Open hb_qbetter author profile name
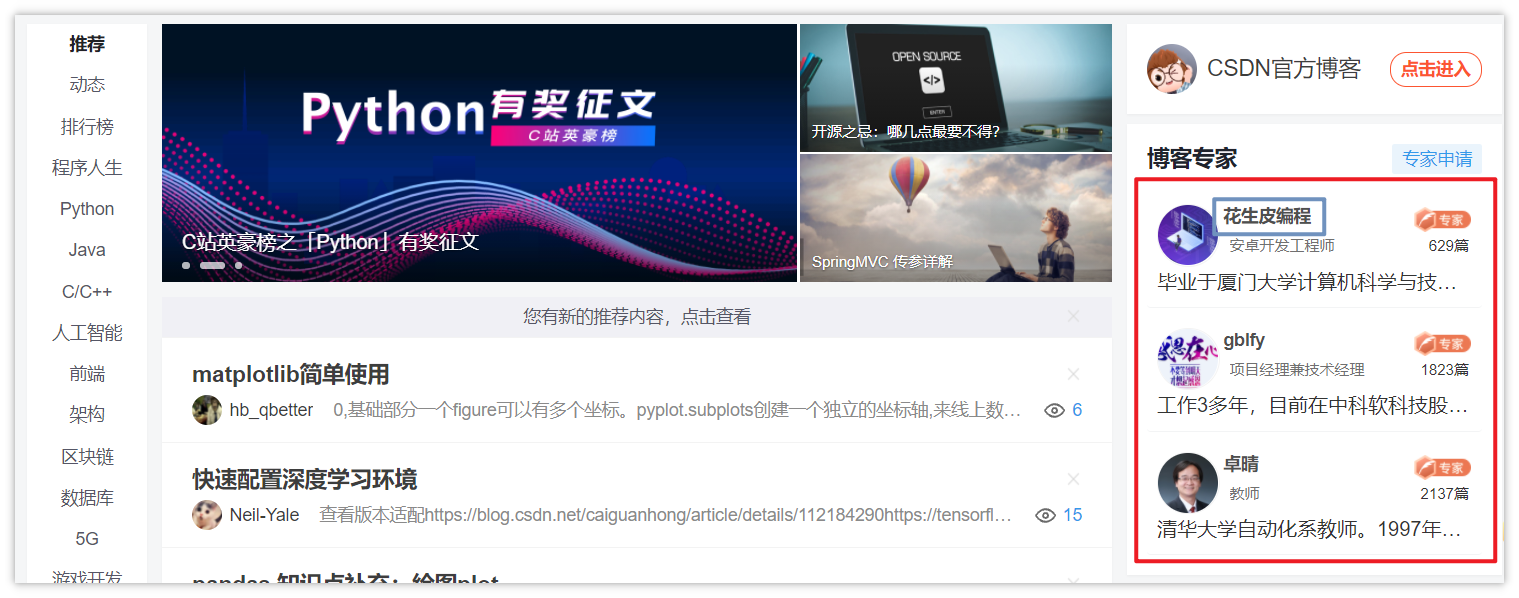This screenshot has width=1519, height=598. [x=271, y=410]
